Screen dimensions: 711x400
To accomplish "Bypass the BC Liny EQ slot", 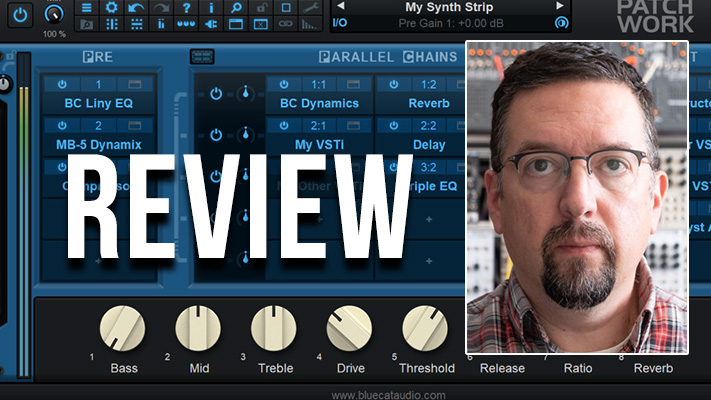I will point(63,85).
